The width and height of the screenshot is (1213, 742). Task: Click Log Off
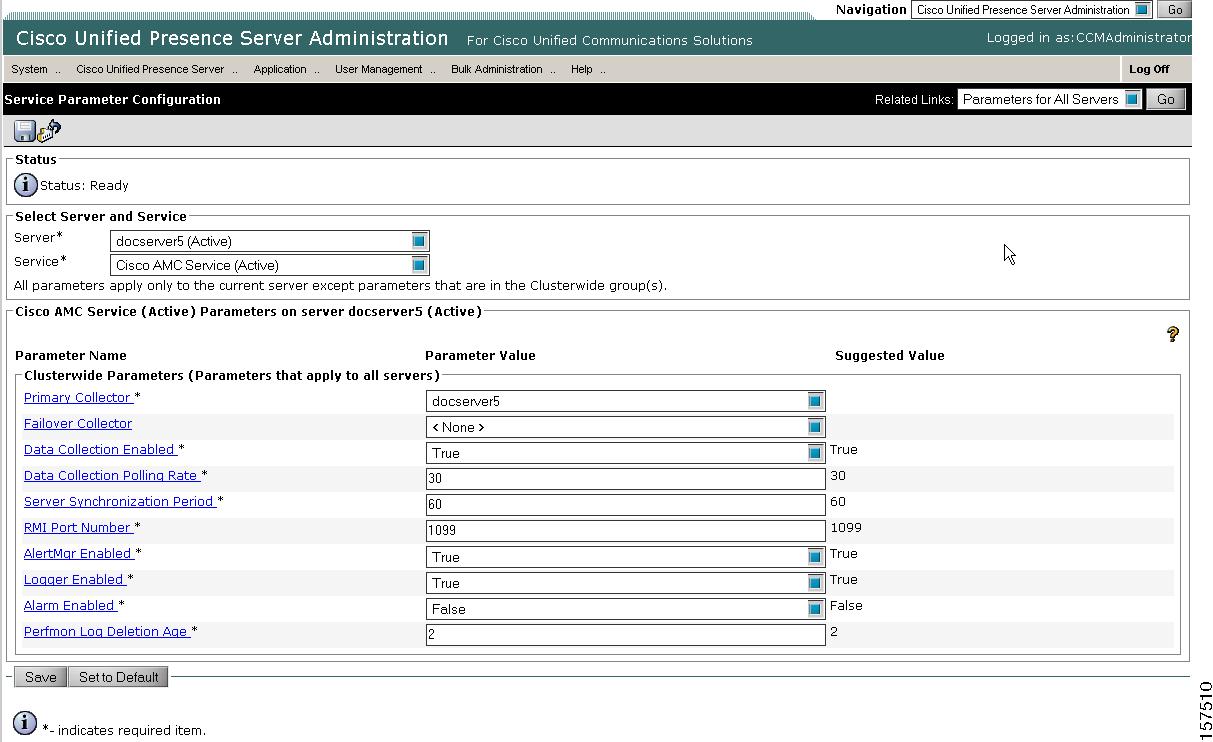point(1149,69)
